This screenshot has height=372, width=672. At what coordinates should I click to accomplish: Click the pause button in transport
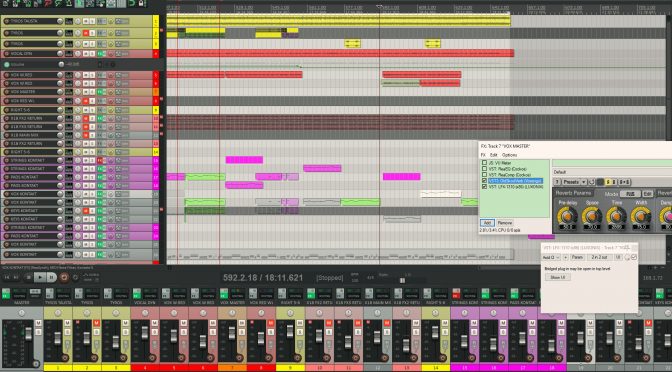51,277
